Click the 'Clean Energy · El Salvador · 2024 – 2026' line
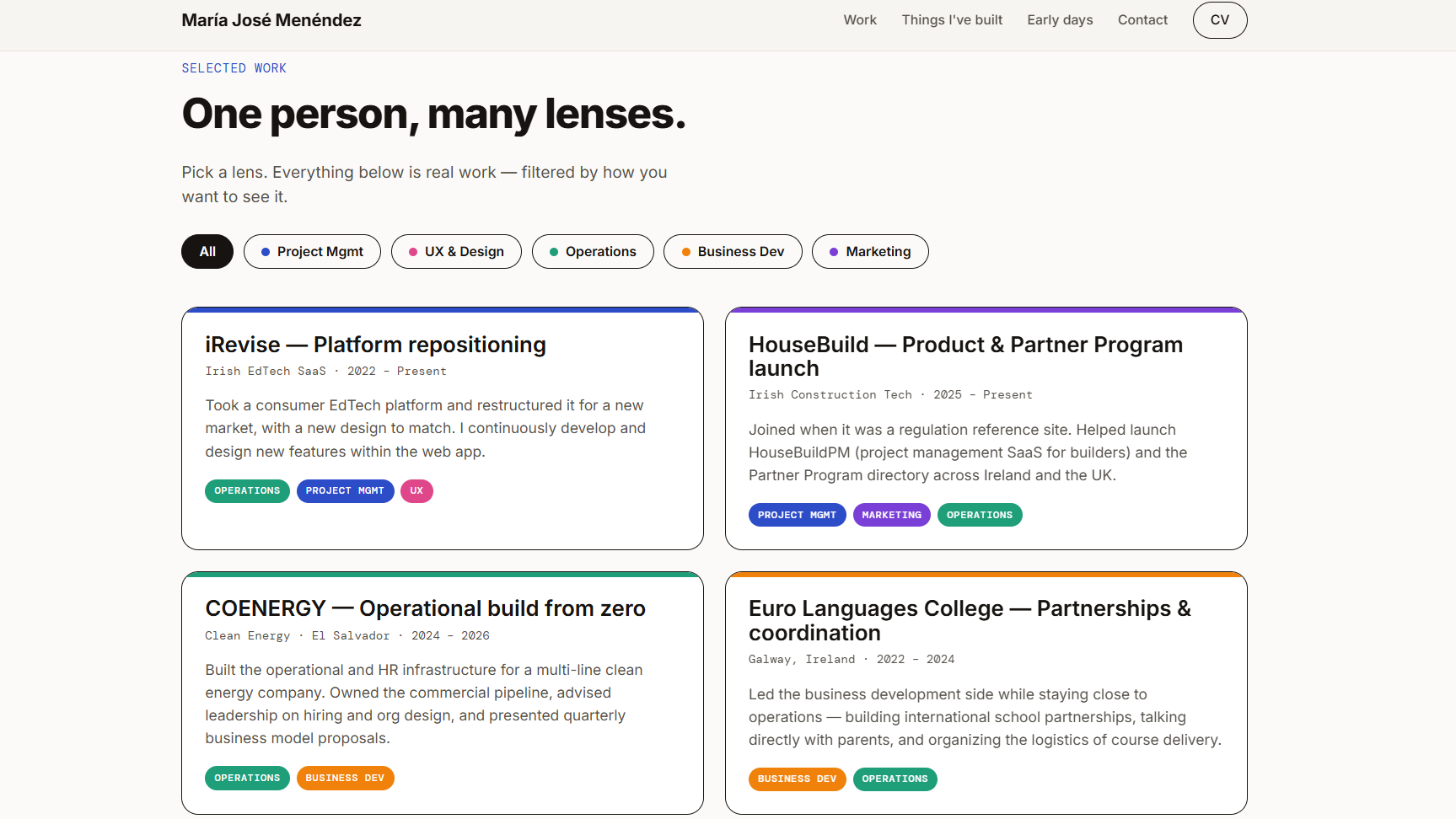The width and height of the screenshot is (1456, 819). point(347,636)
